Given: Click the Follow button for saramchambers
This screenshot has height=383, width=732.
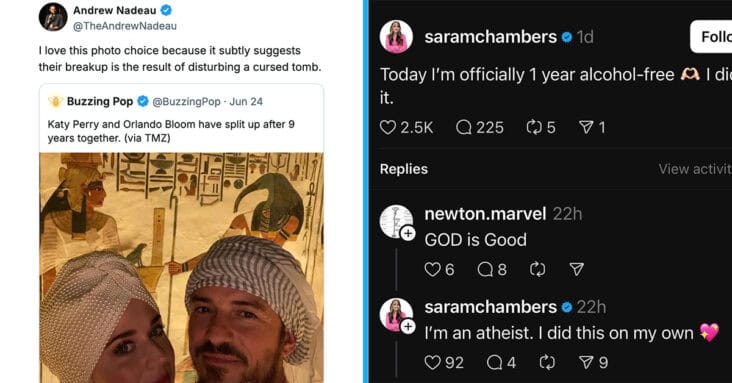Looking at the screenshot, I should click(x=711, y=36).
